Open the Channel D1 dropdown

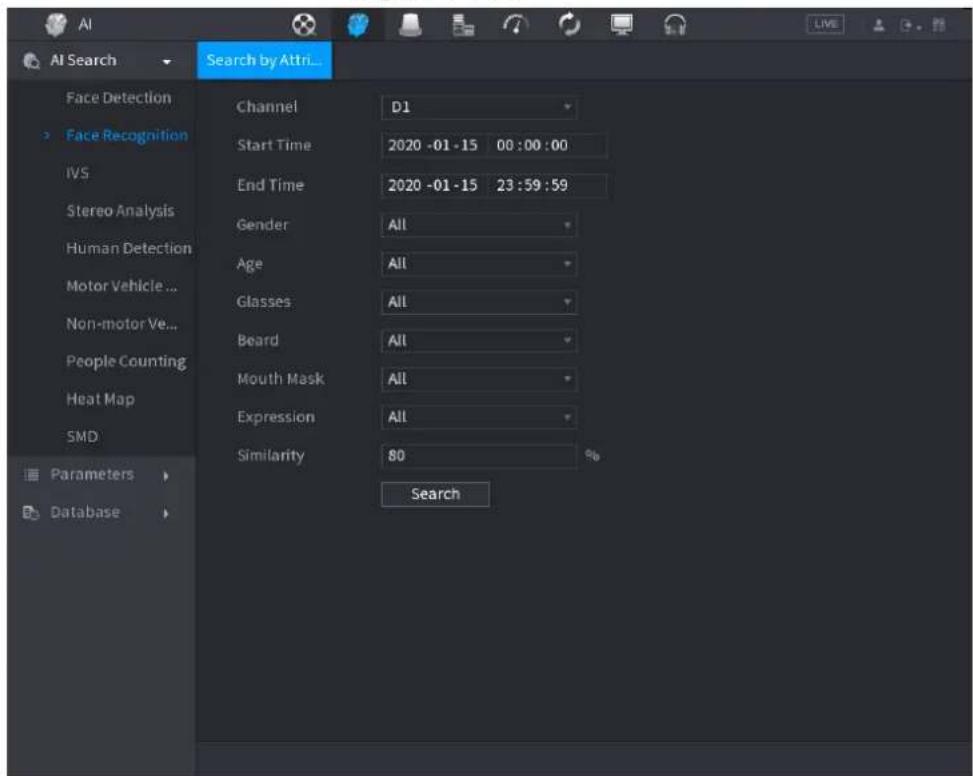coord(479,107)
